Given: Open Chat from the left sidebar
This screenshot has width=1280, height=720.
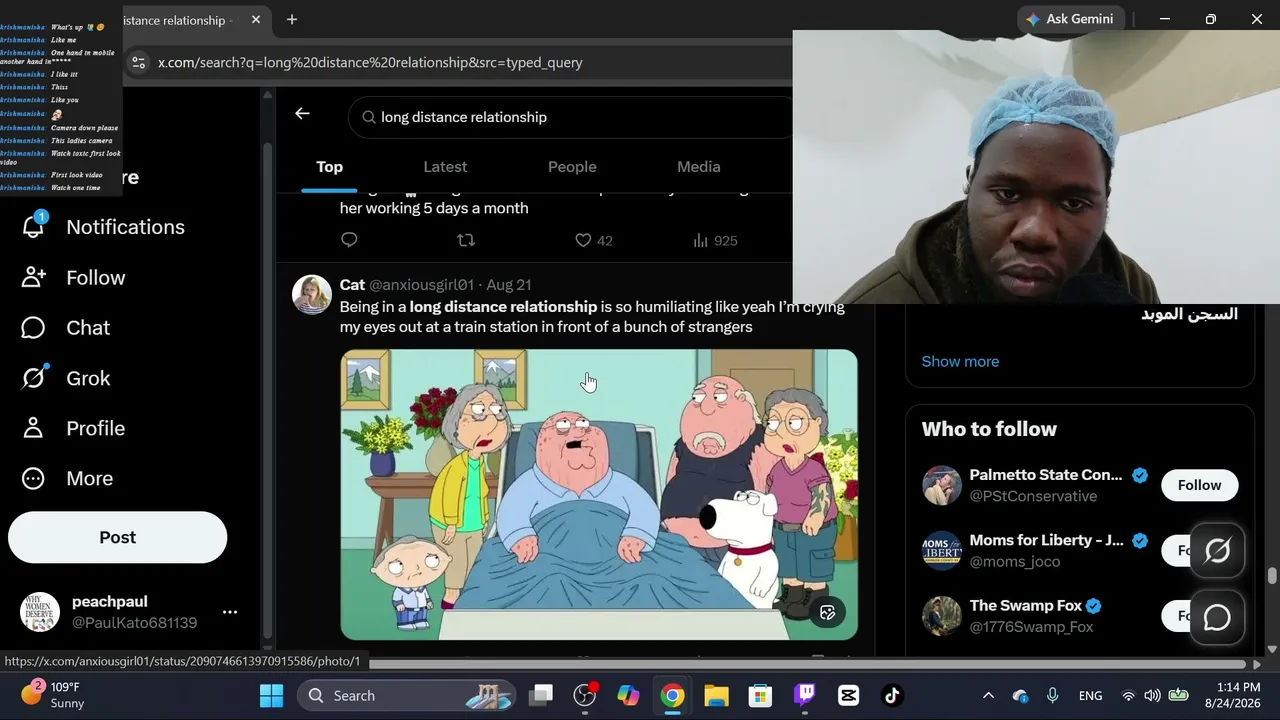Looking at the screenshot, I should (x=65, y=328).
